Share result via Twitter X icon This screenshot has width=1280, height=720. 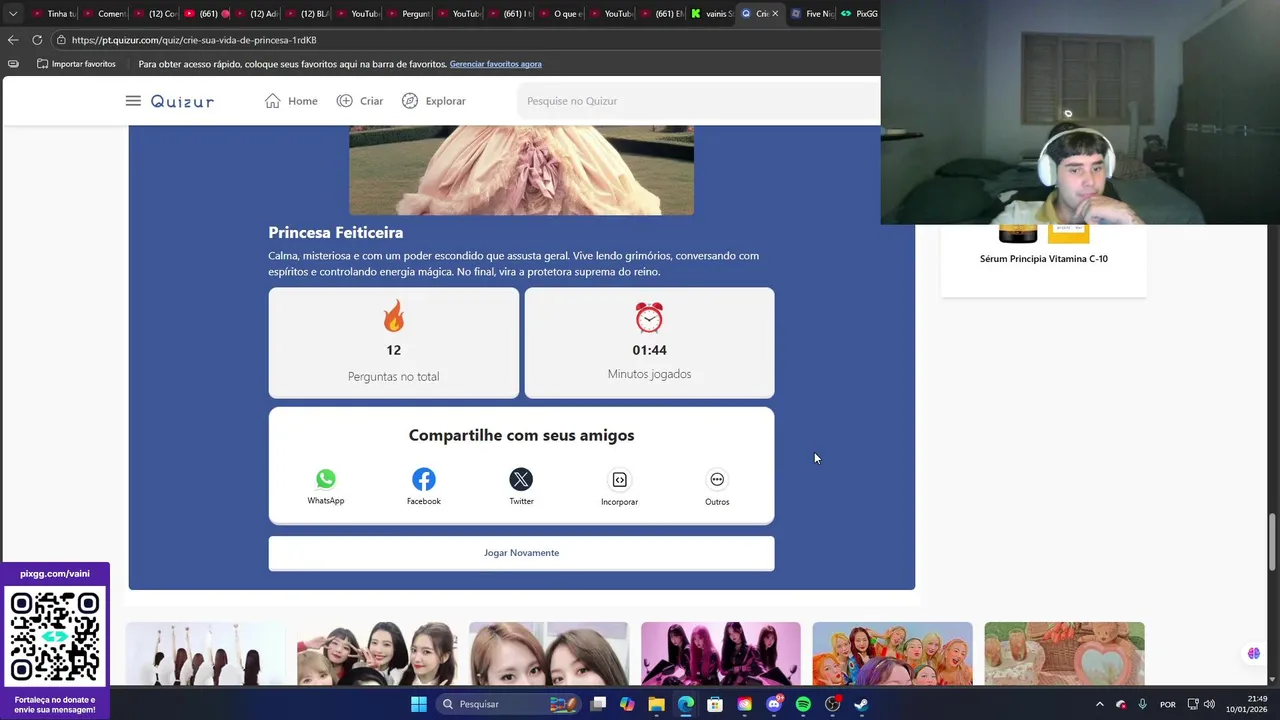[521, 479]
